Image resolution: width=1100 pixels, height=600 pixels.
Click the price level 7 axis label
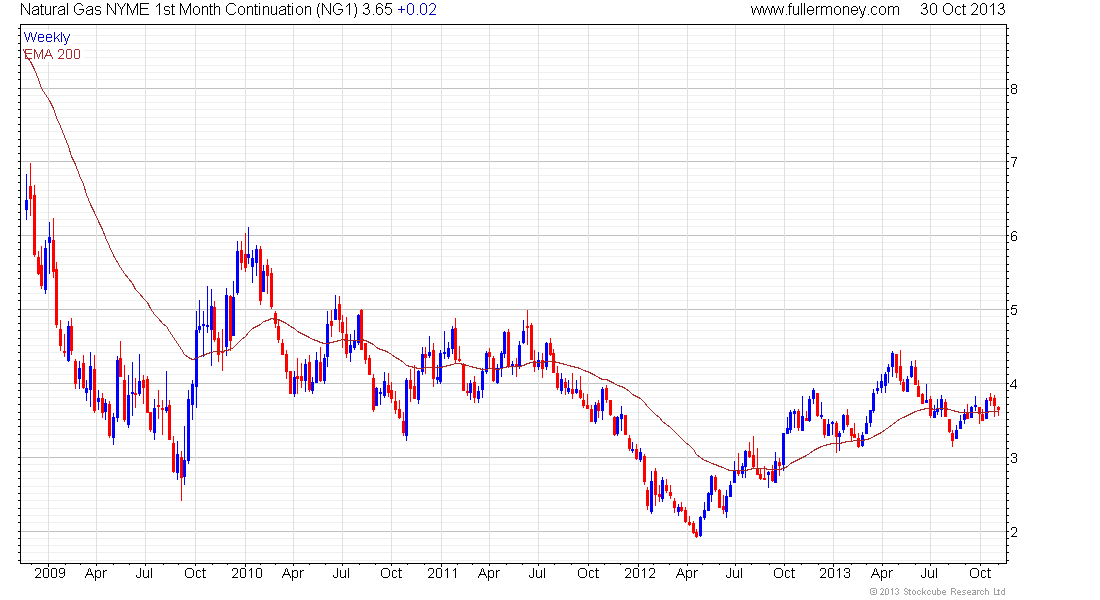click(x=1013, y=163)
